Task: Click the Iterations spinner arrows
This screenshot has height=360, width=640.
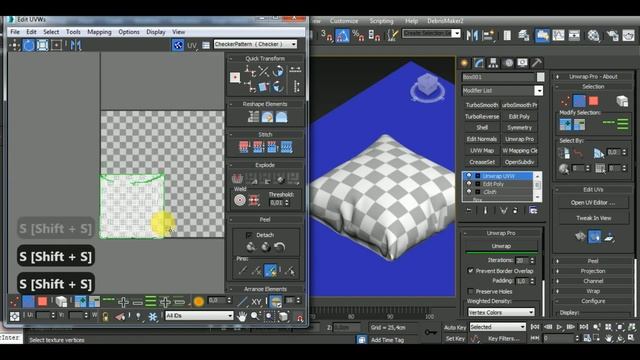Action: pos(532,260)
